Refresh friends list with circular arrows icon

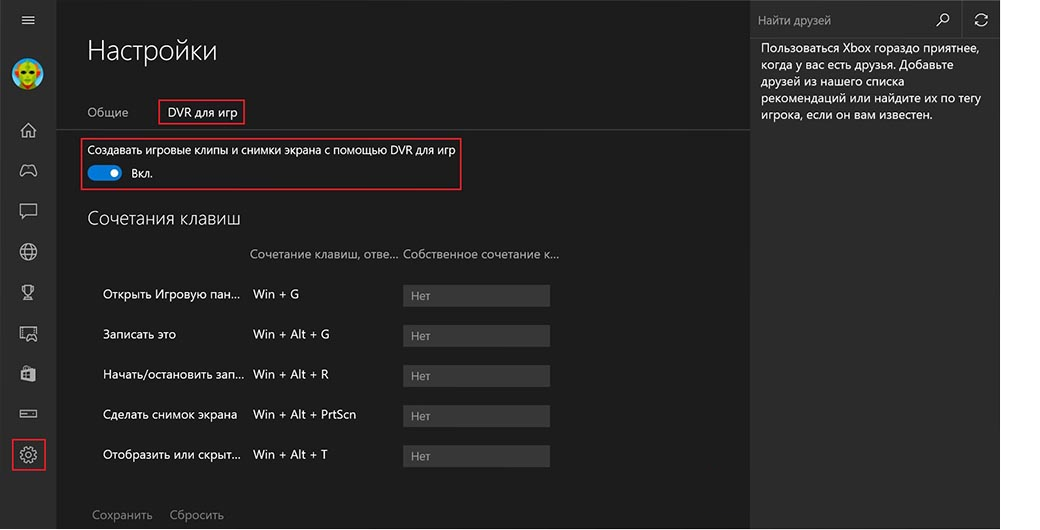(x=981, y=20)
